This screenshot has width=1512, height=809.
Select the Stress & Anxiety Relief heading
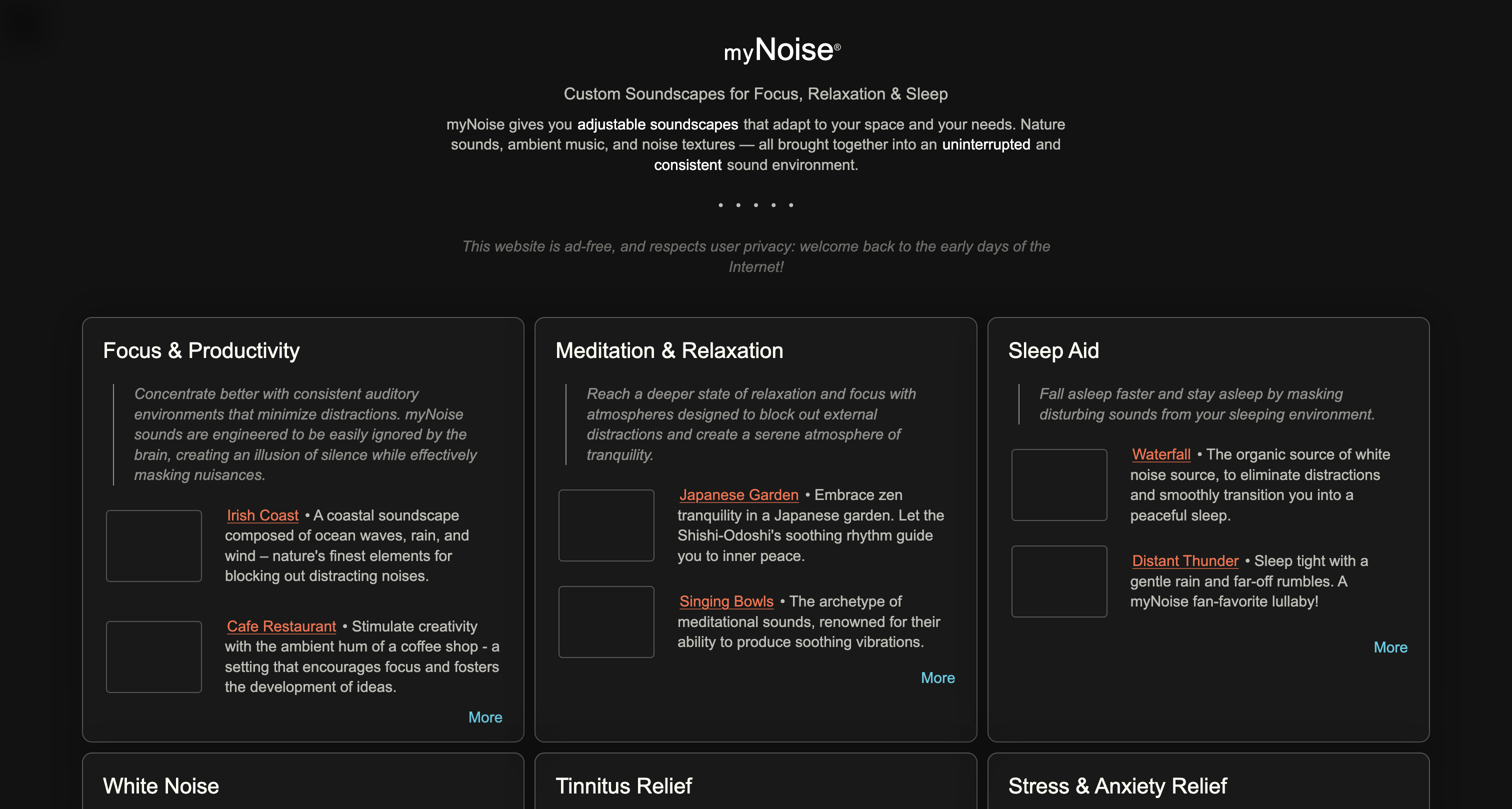pos(1117,786)
